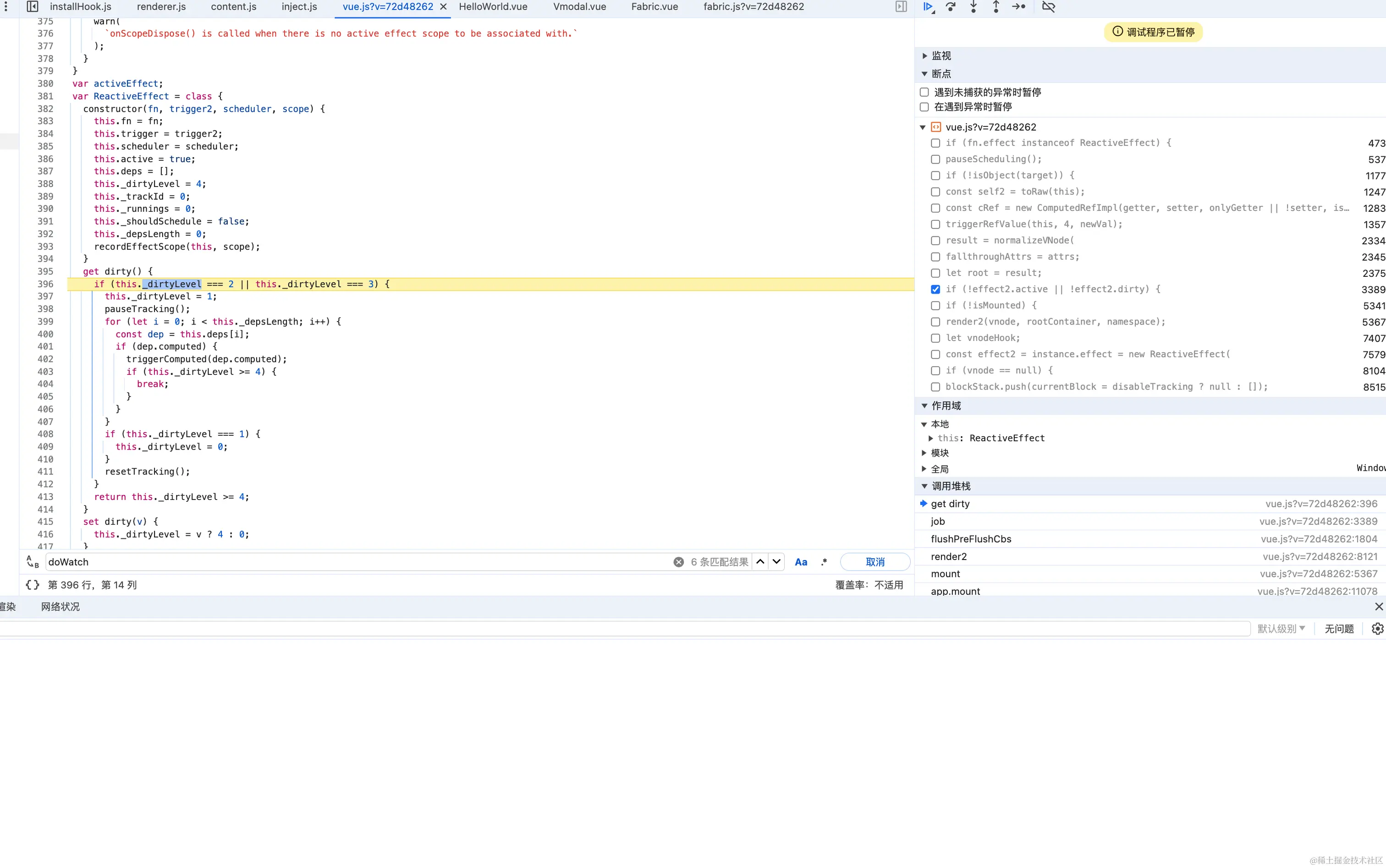Switch to the HelloWorld.vue tab
The image size is (1386, 868).
coord(493,7)
